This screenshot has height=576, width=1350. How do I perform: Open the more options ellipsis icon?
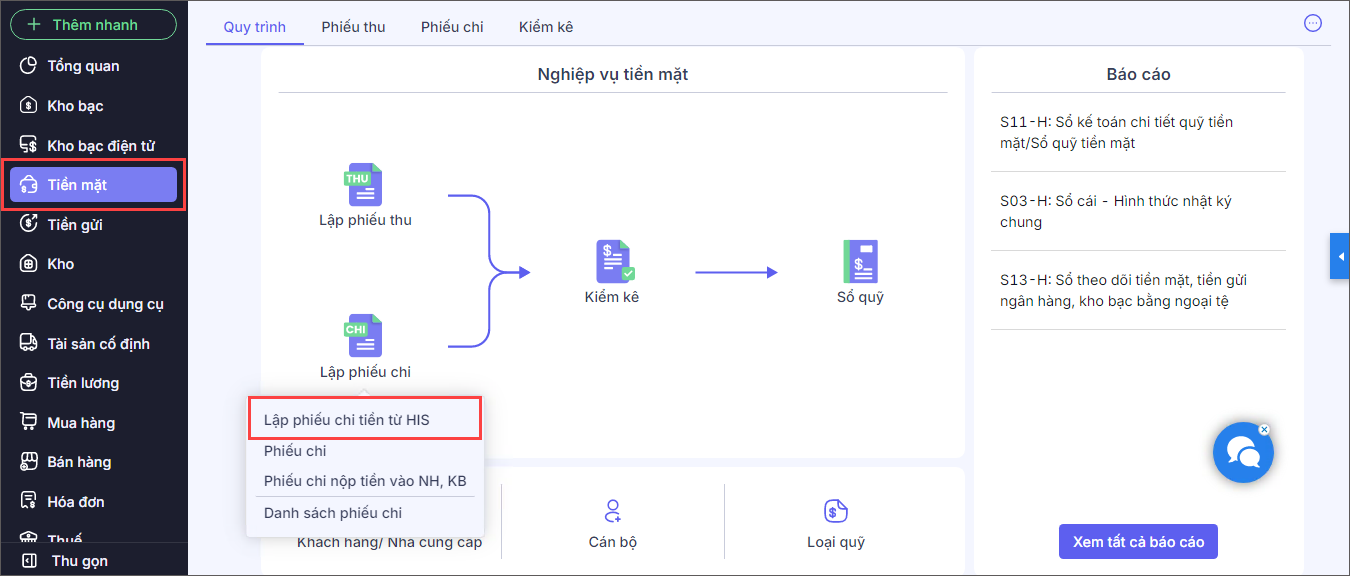point(1314,23)
